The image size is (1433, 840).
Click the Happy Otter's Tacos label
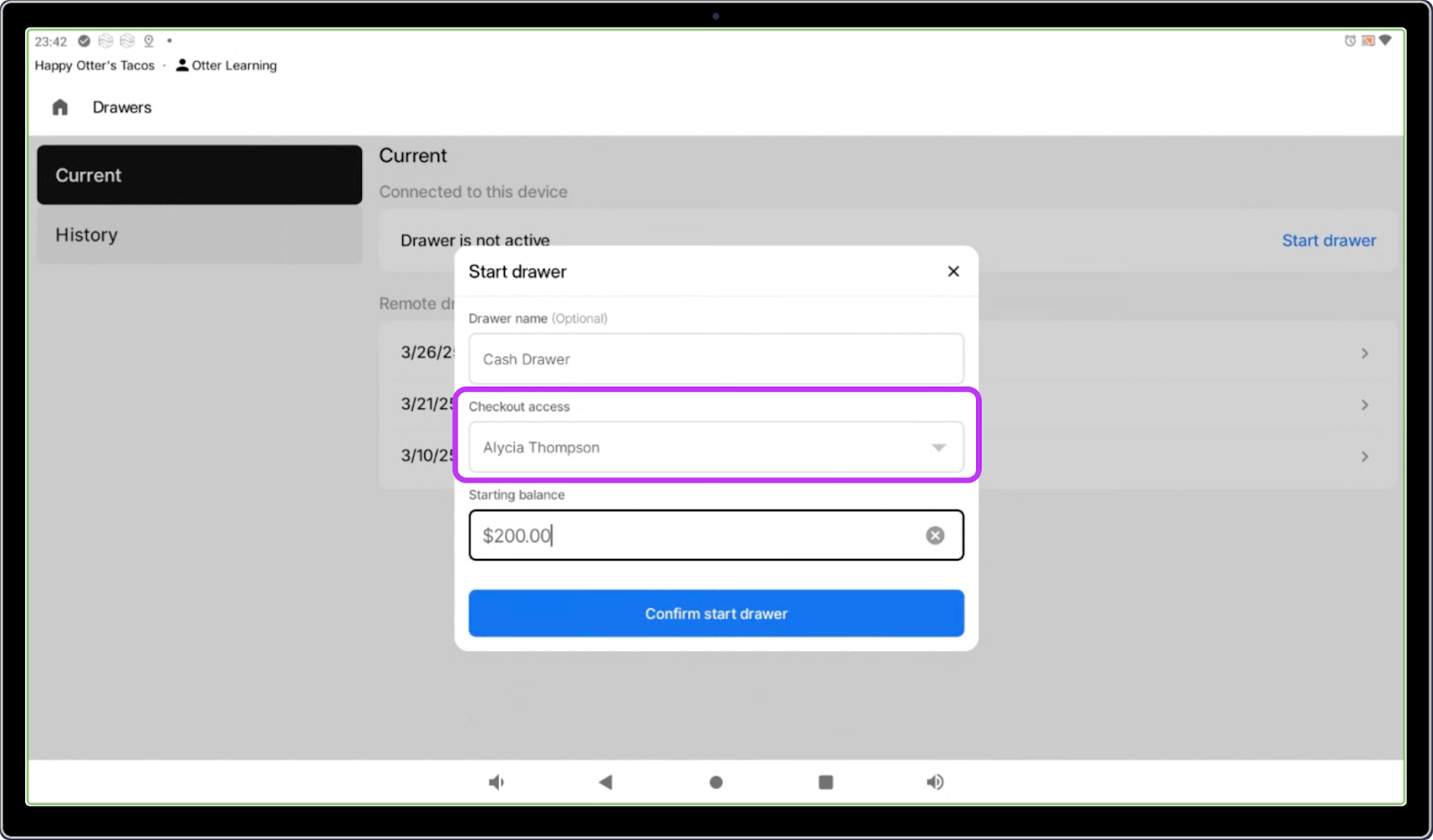point(94,65)
